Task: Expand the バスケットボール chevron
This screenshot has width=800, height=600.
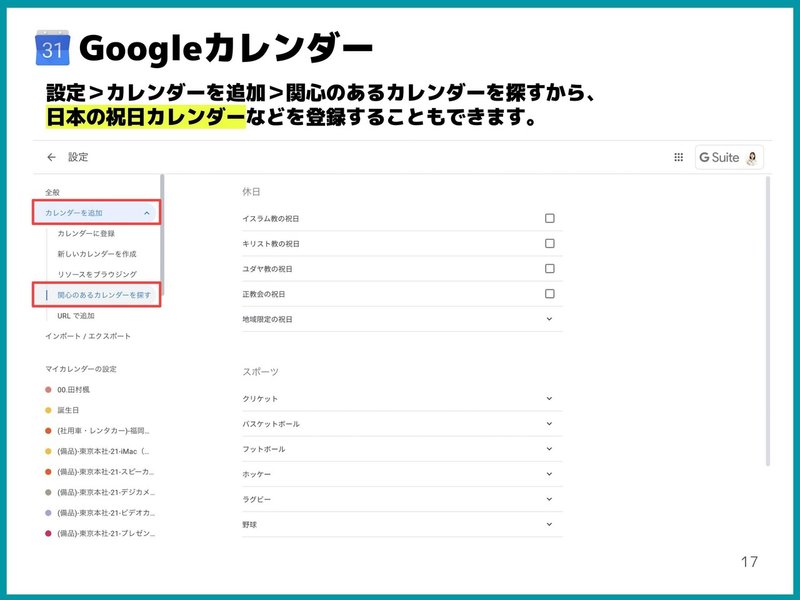Action: (x=549, y=423)
